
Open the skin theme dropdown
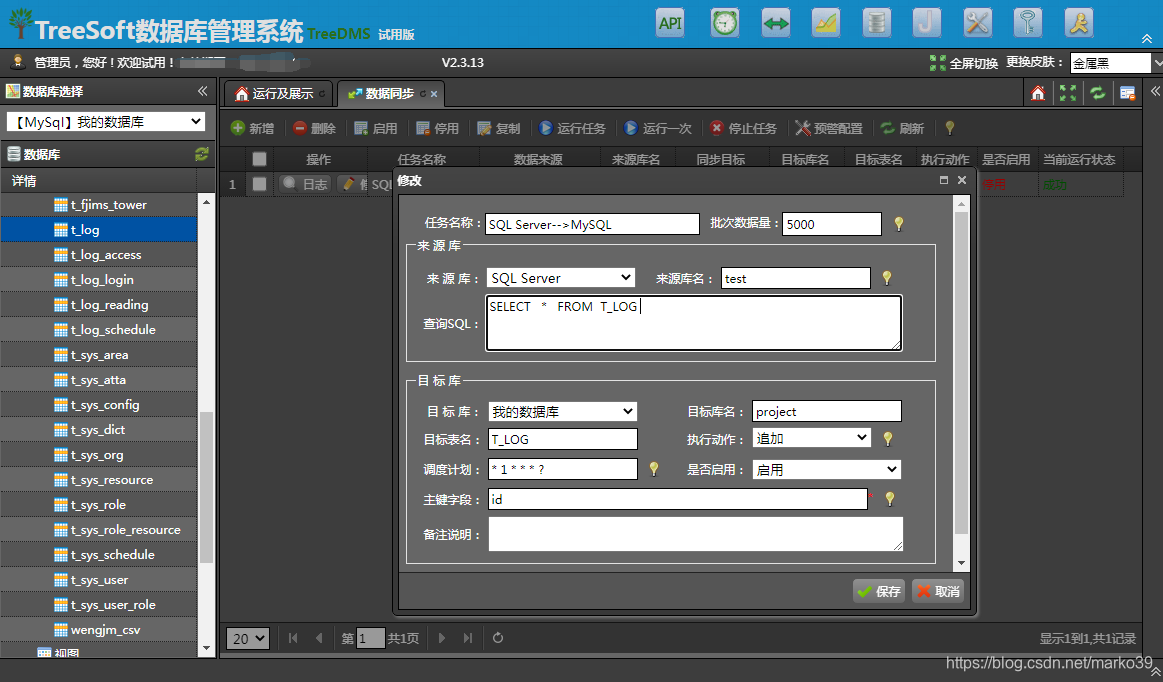pyautogui.click(x=1116, y=63)
